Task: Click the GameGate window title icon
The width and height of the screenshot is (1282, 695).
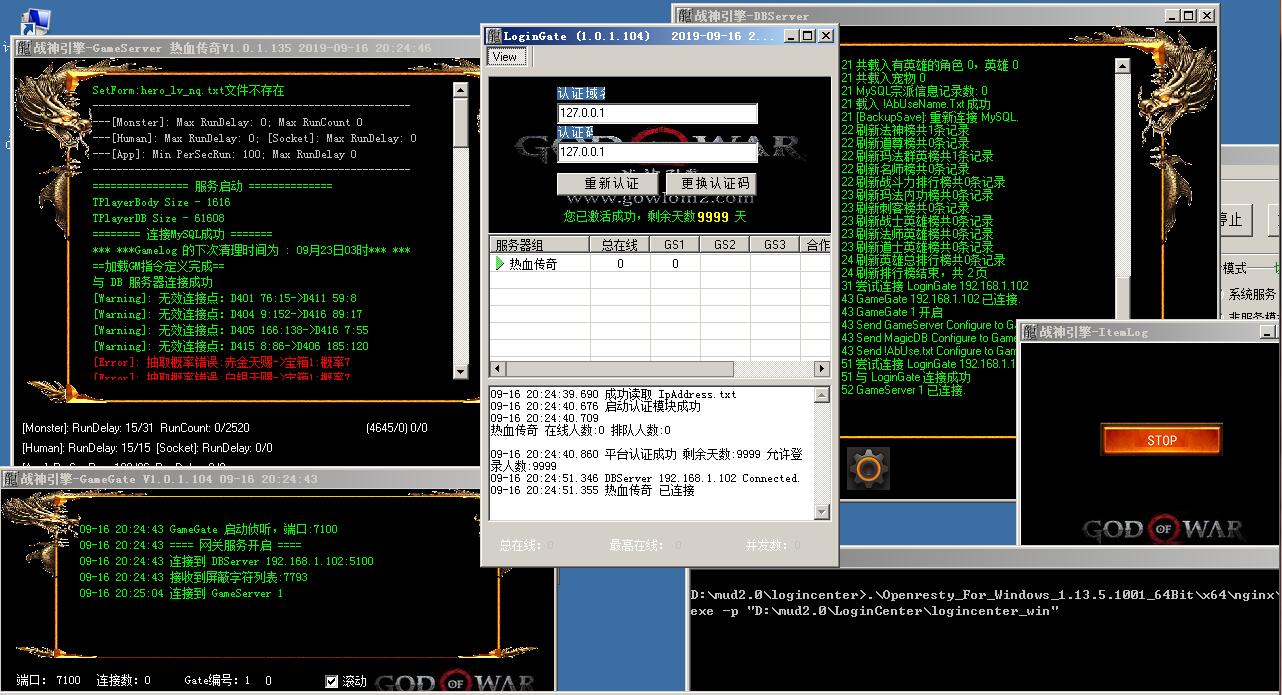Action: (11, 479)
